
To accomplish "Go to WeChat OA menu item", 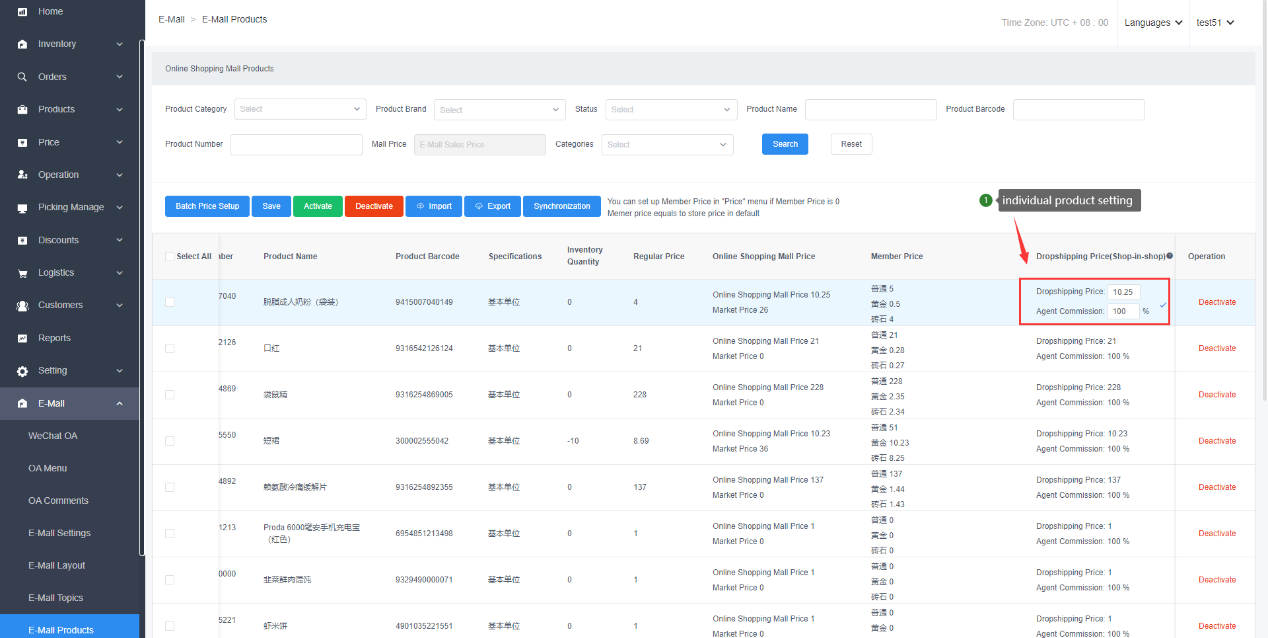I will point(52,436).
